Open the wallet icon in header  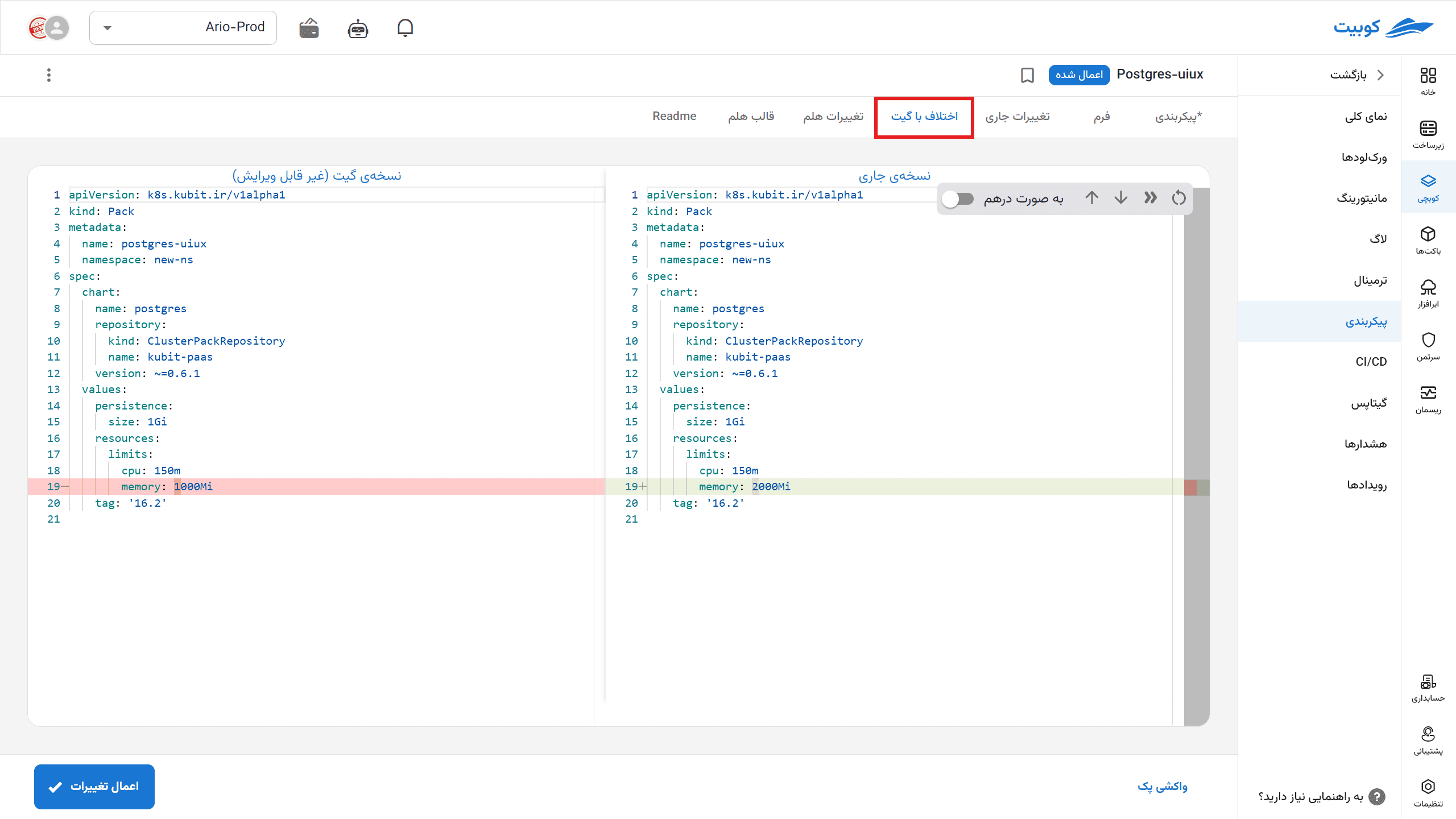309,27
